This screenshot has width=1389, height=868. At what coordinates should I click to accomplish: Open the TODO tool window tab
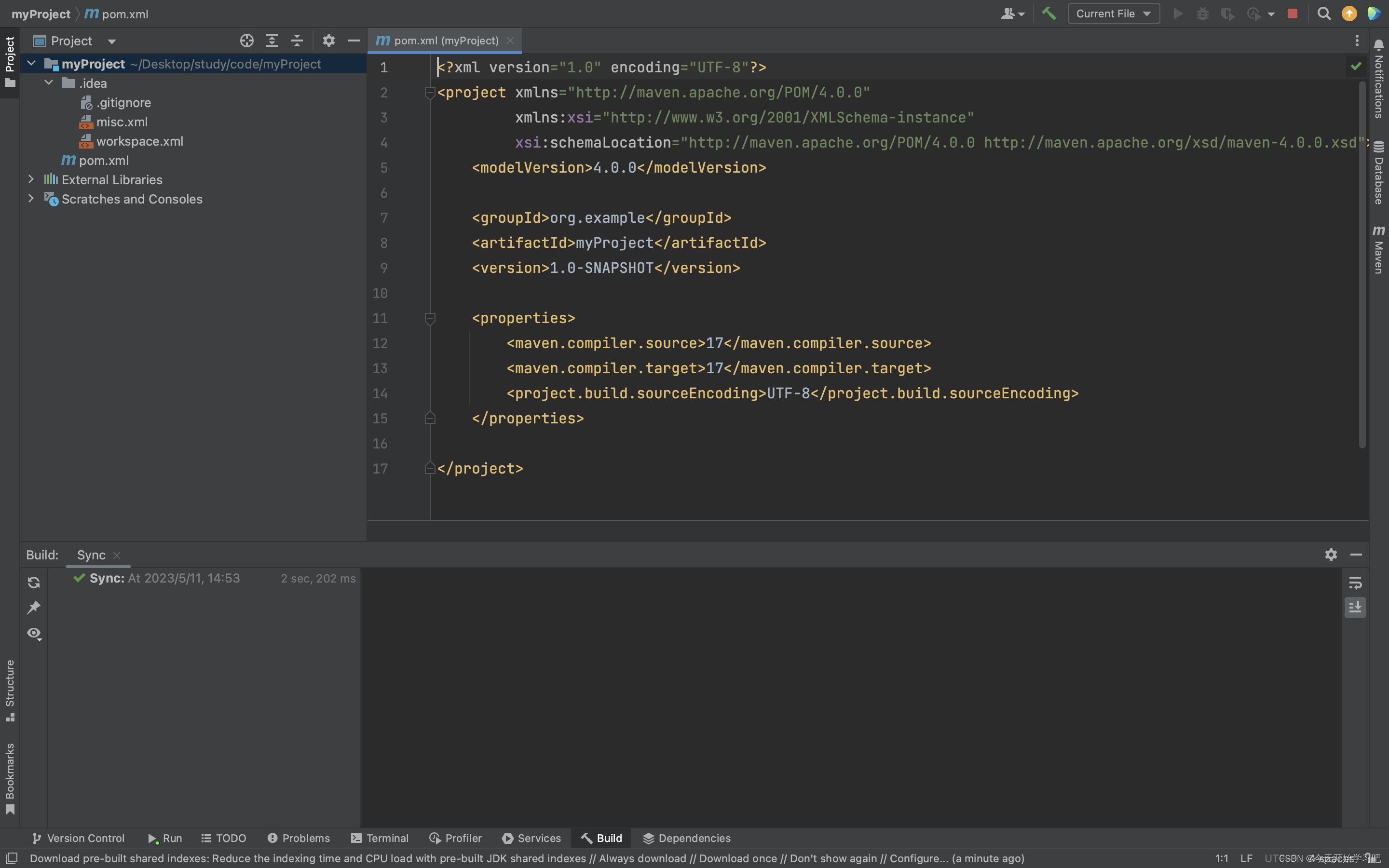click(x=224, y=838)
